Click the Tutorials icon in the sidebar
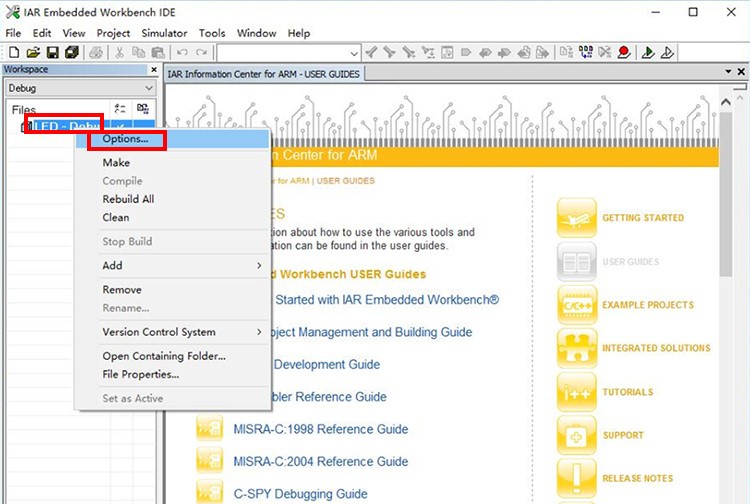This screenshot has width=750, height=504. [577, 392]
